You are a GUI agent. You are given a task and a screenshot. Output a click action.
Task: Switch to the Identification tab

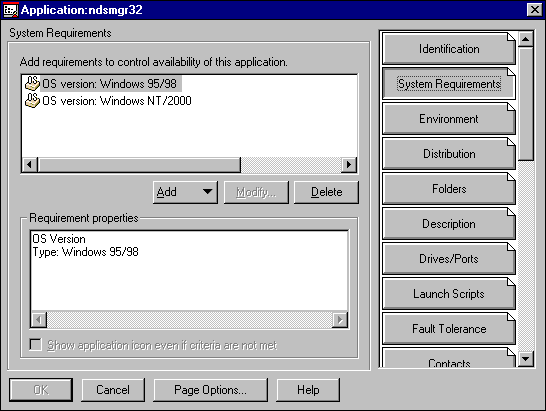click(448, 49)
